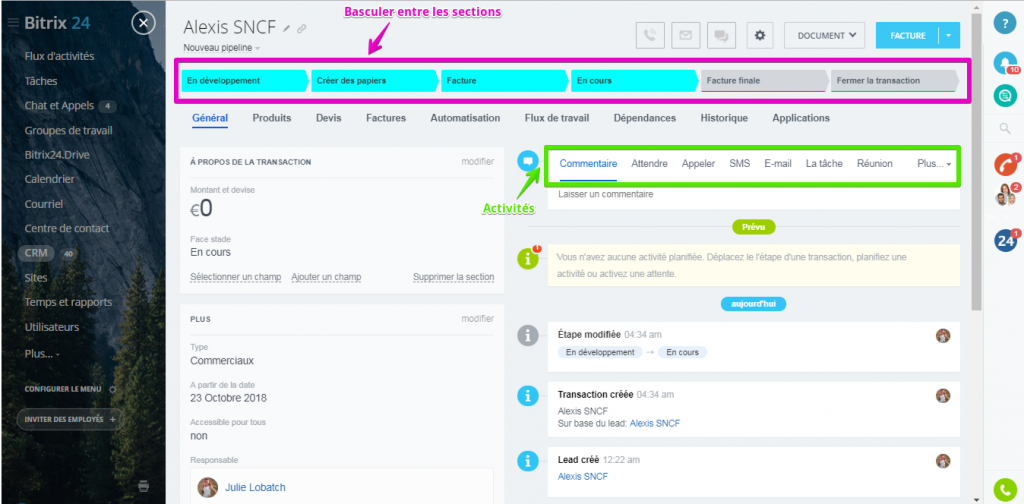This screenshot has height=504, width=1024.
Task: Select the Facture finale stage
Action: click(x=764, y=81)
